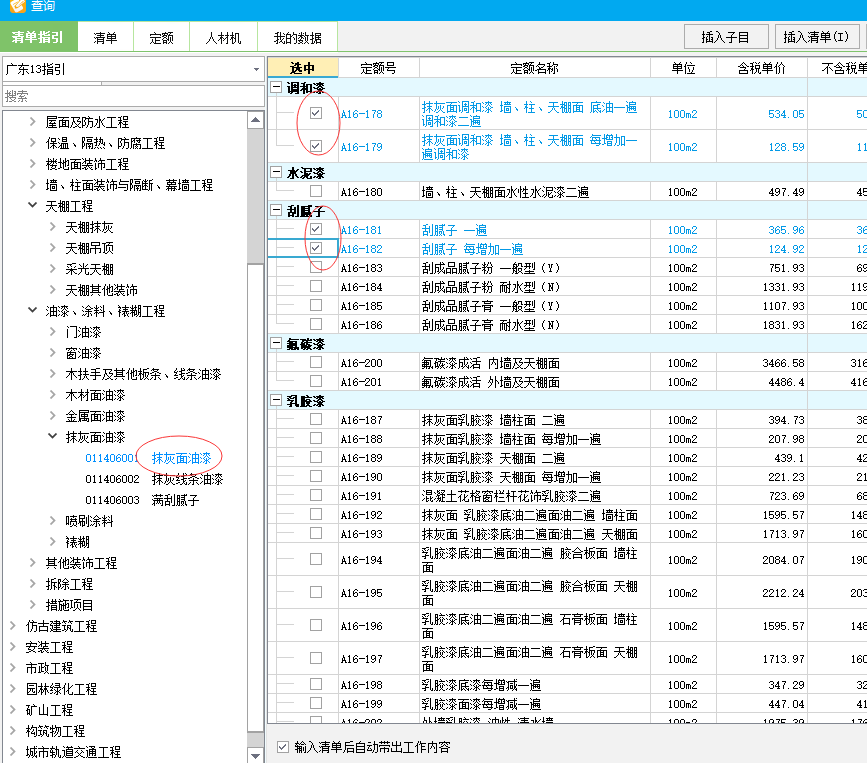Screen dimensions: 867x763
Task: Select the 园林绿化工程 tree item
Action: click(x=61, y=689)
